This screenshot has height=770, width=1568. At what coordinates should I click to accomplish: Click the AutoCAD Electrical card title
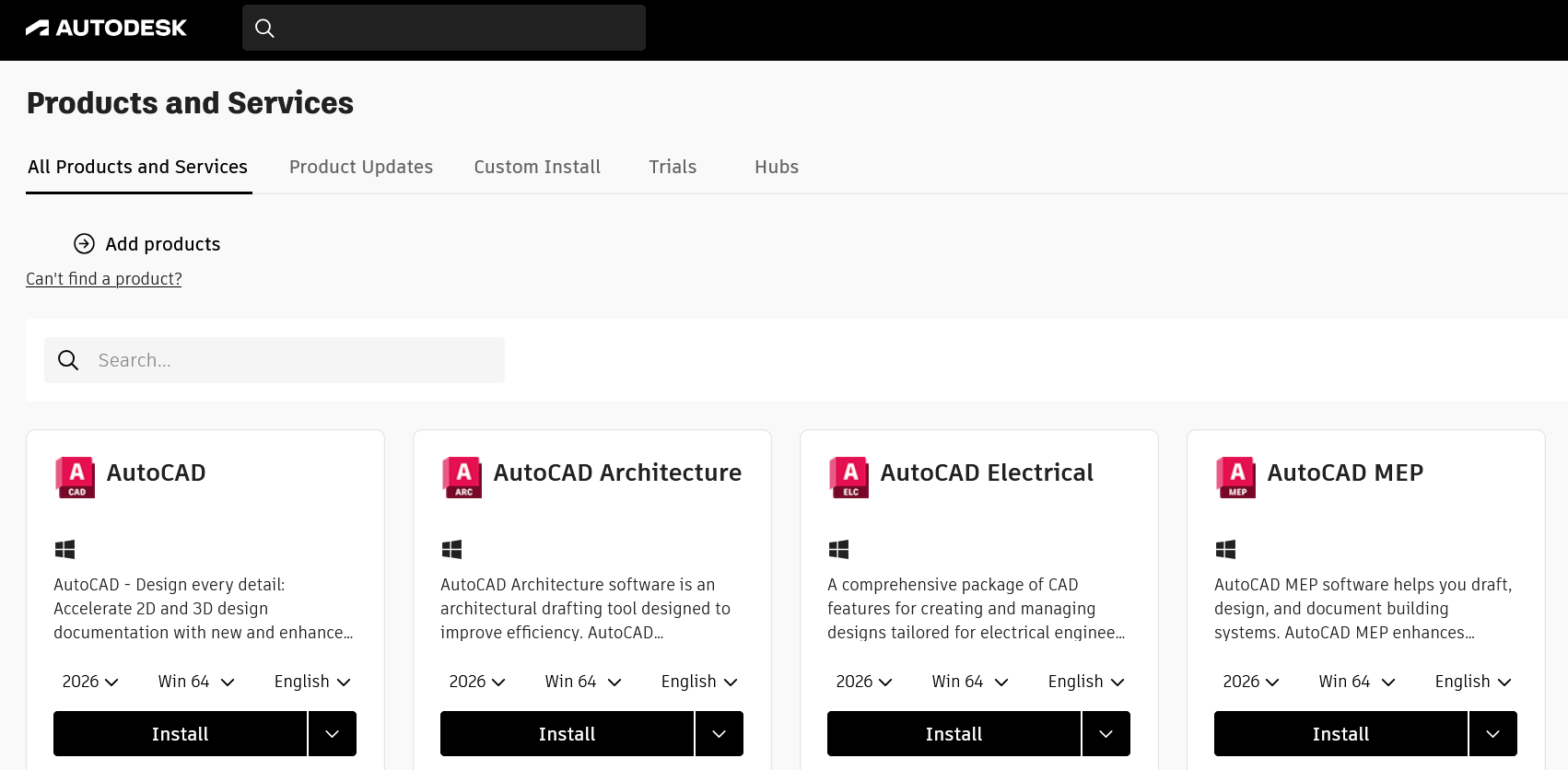pos(987,472)
